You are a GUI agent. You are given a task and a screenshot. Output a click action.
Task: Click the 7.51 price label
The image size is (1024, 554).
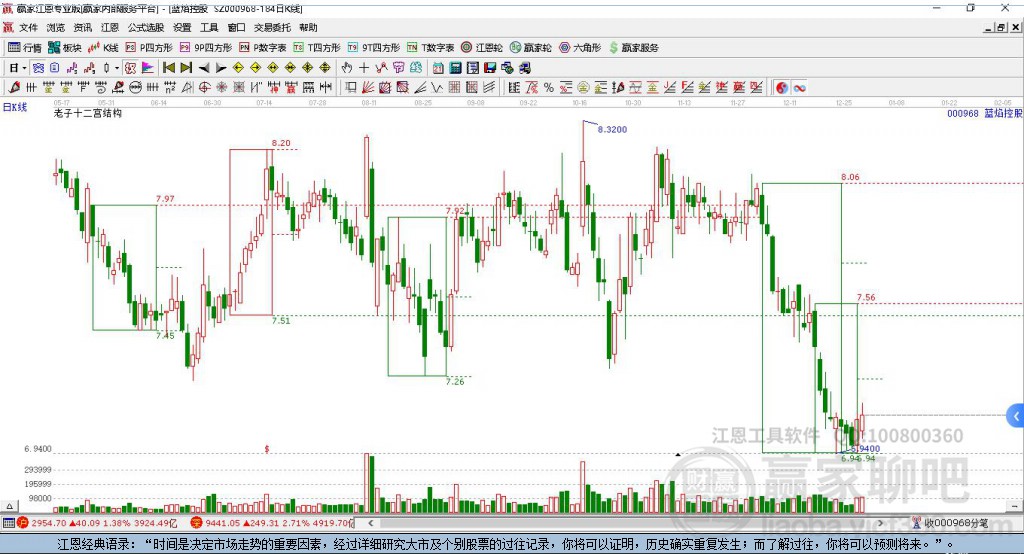(281, 320)
